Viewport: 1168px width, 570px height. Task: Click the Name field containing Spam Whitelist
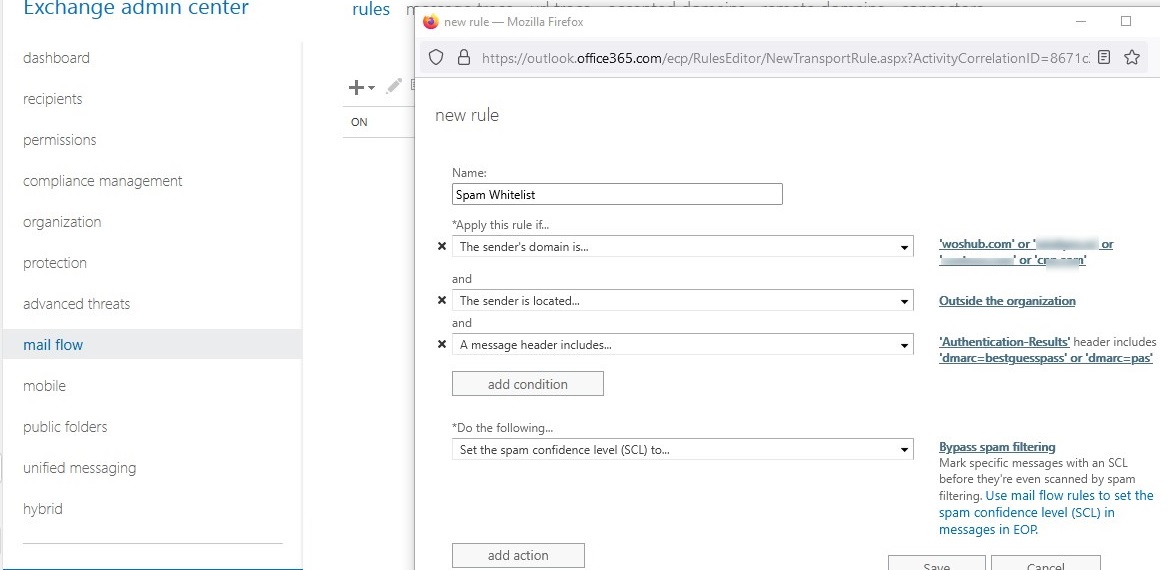(616, 195)
